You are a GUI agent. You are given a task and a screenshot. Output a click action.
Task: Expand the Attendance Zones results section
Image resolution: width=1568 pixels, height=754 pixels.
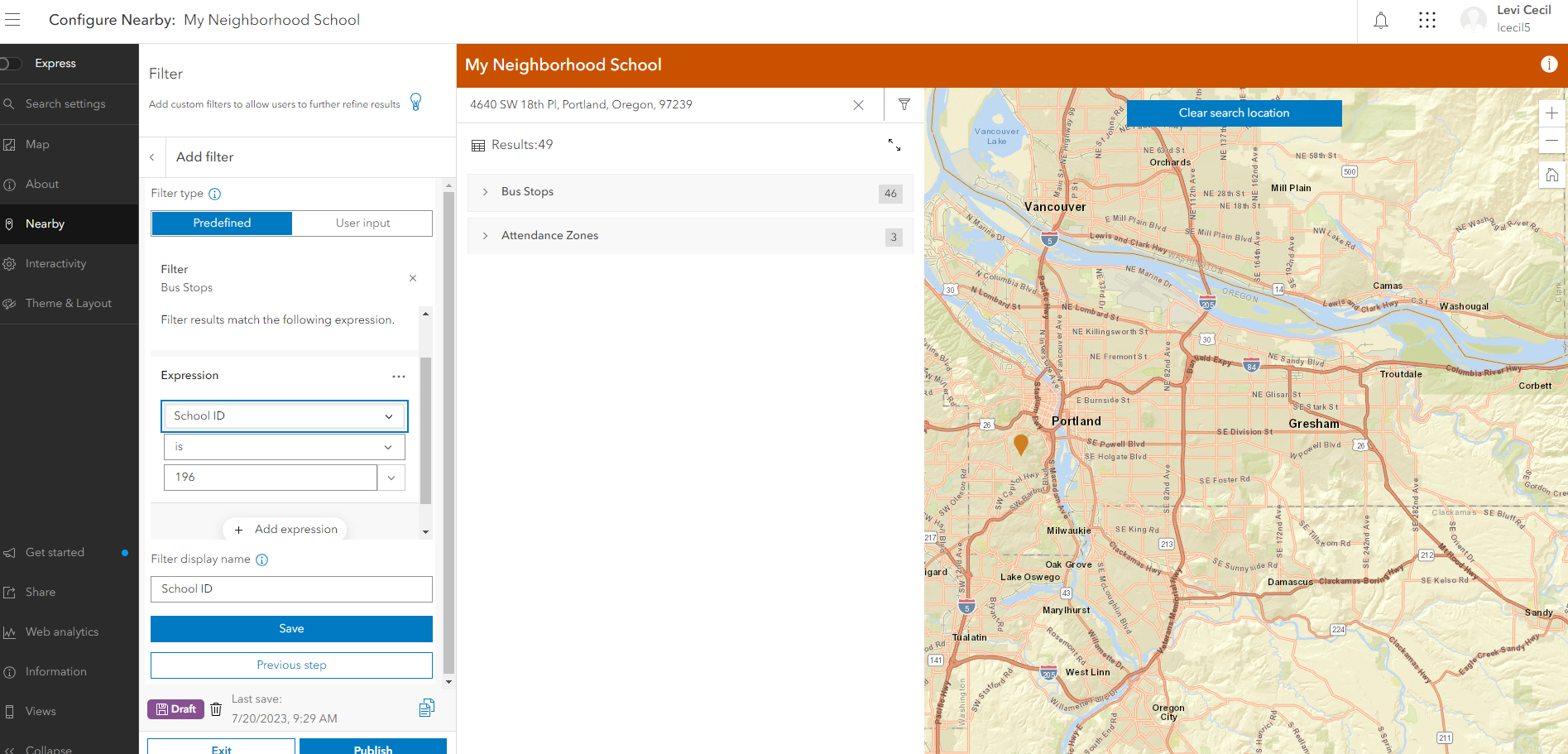tap(485, 235)
